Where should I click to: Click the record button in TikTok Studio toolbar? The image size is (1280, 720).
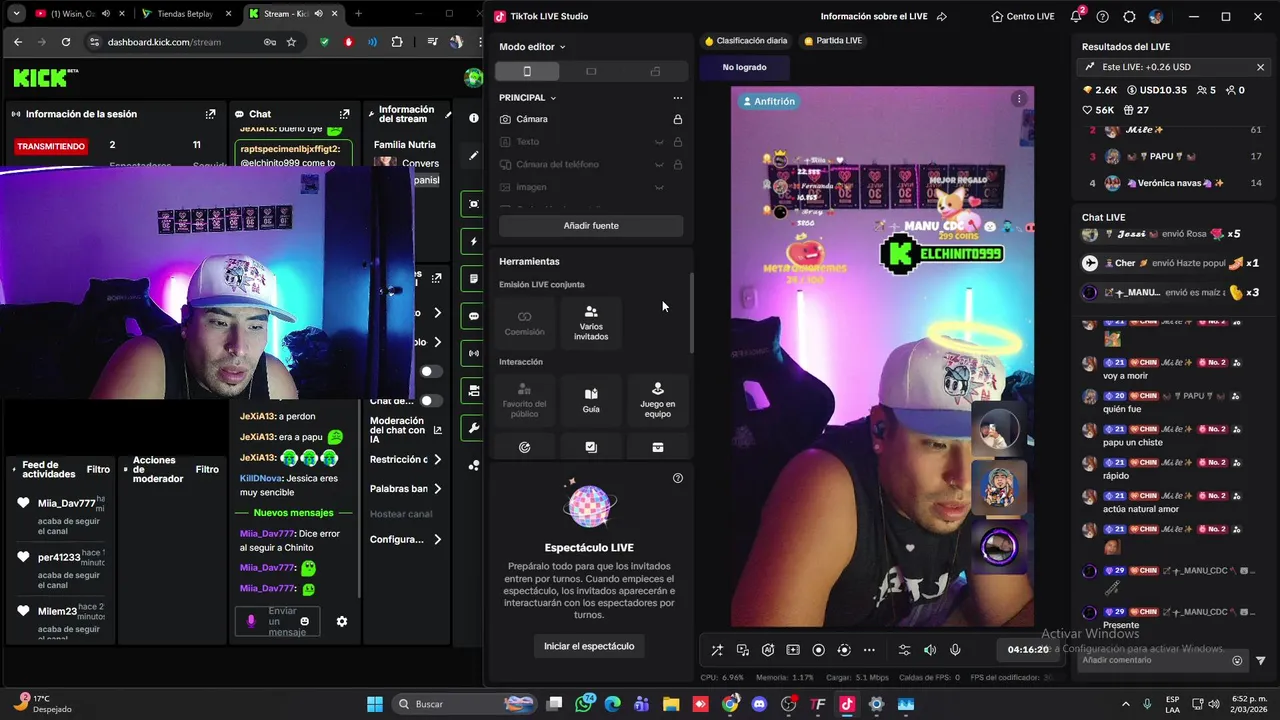coord(818,650)
